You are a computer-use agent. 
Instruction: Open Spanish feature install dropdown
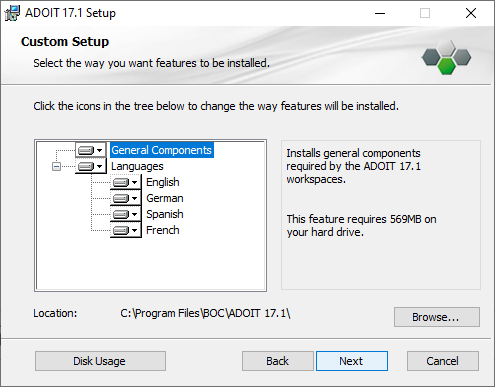click(x=126, y=214)
